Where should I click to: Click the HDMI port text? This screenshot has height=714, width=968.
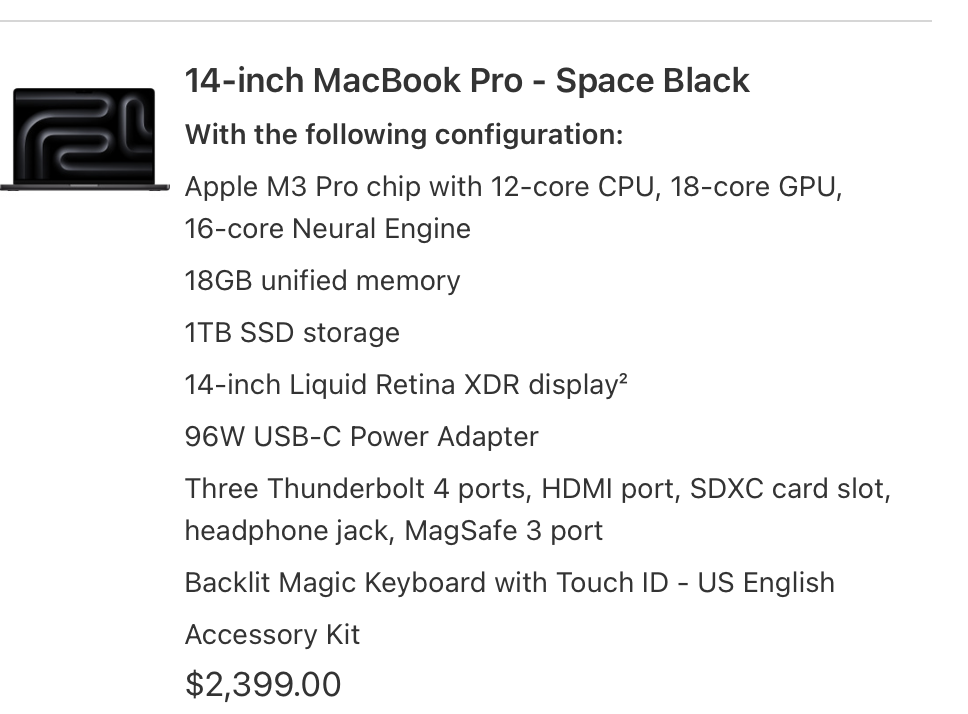click(x=611, y=489)
